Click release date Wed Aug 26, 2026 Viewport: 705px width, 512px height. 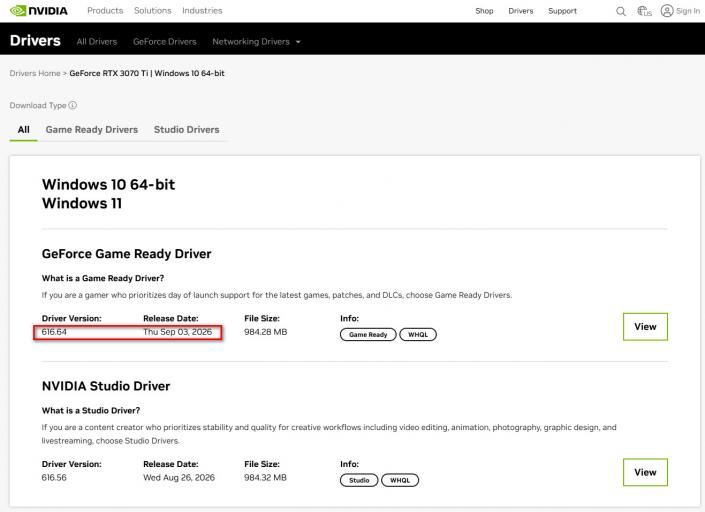179,477
